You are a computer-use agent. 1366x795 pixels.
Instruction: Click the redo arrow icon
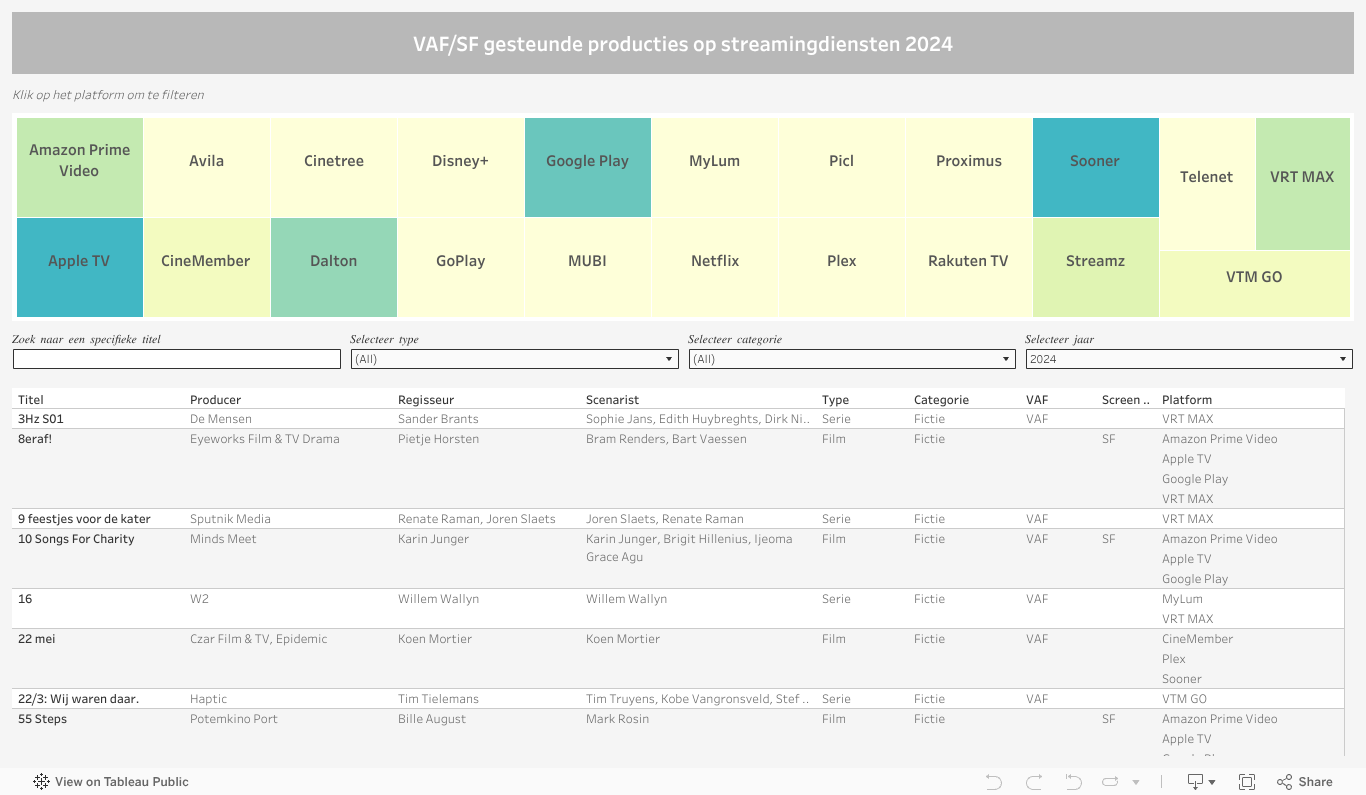point(1034,782)
